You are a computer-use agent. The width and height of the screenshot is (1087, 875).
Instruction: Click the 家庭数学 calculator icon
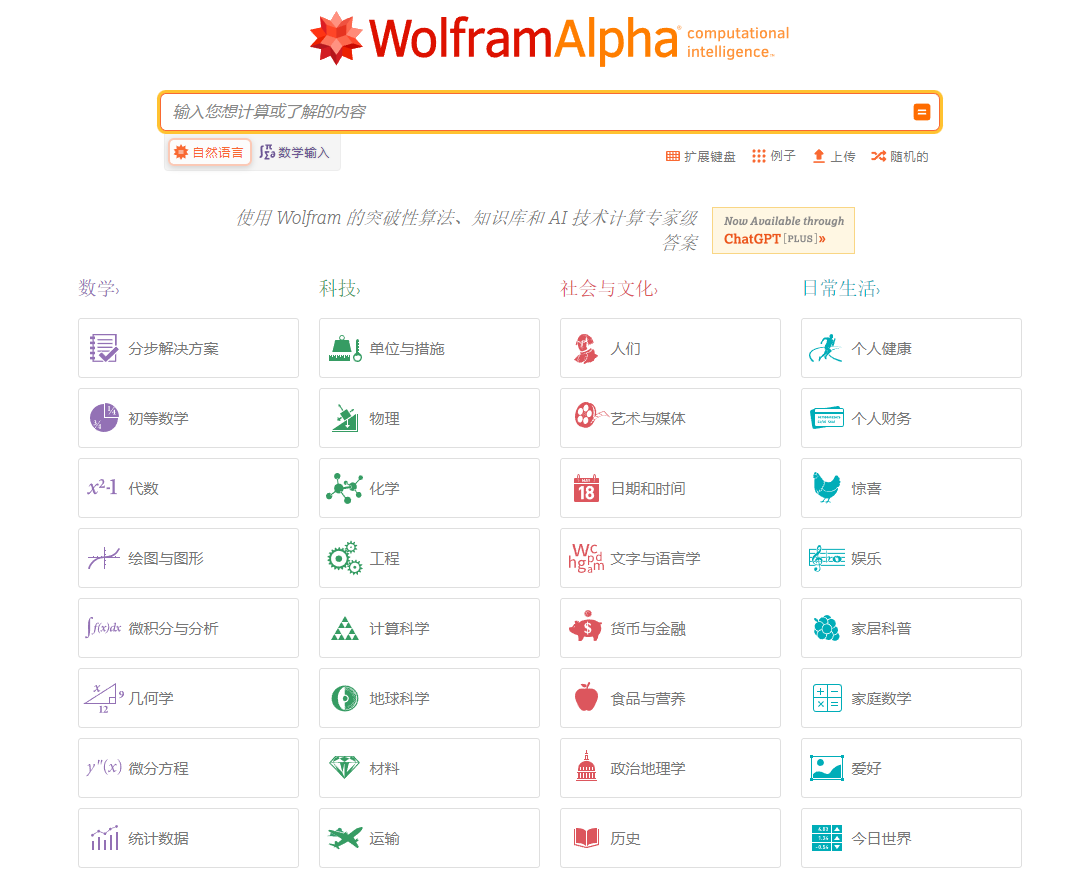point(827,698)
